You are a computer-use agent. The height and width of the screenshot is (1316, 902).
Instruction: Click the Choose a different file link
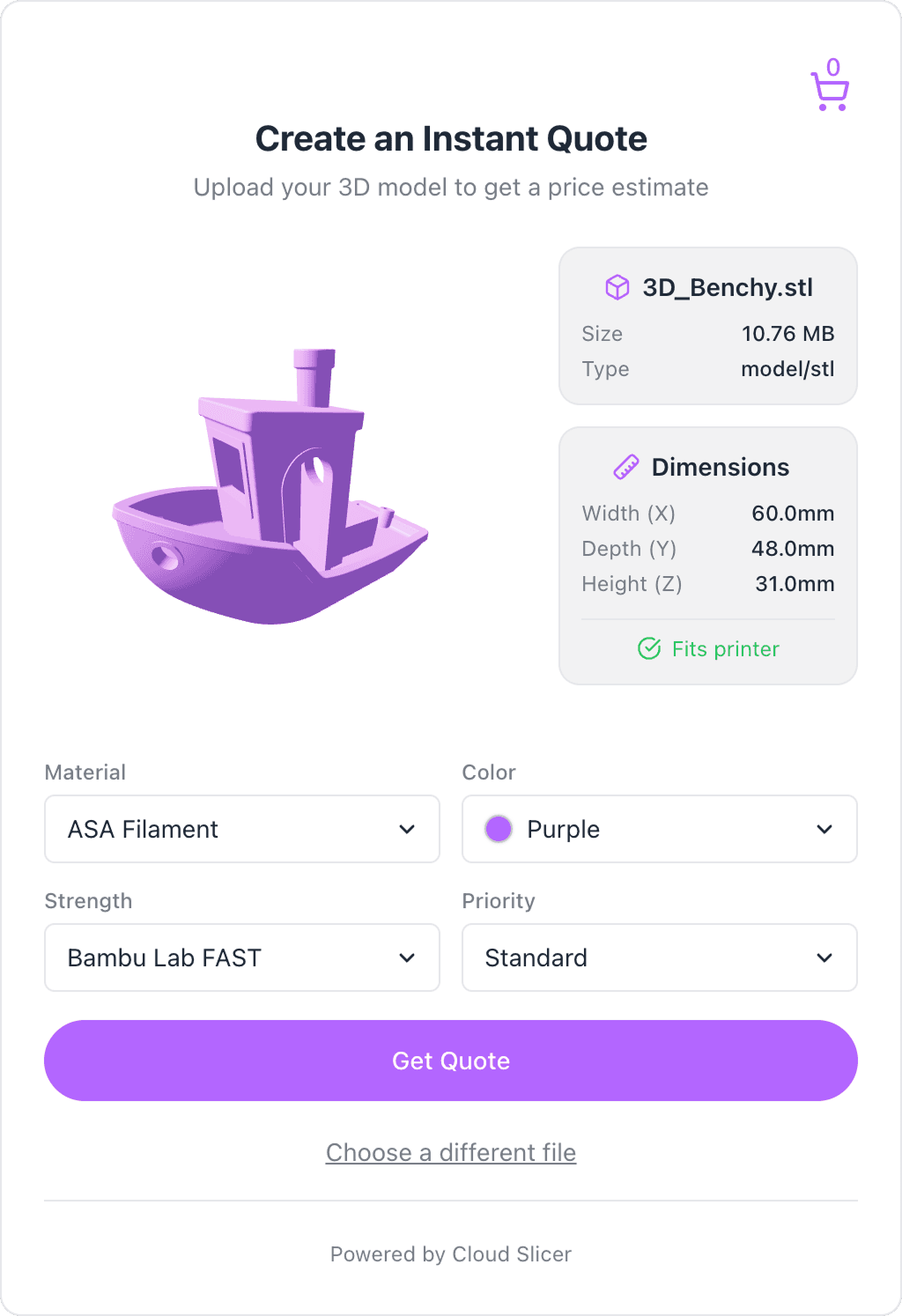click(451, 1152)
